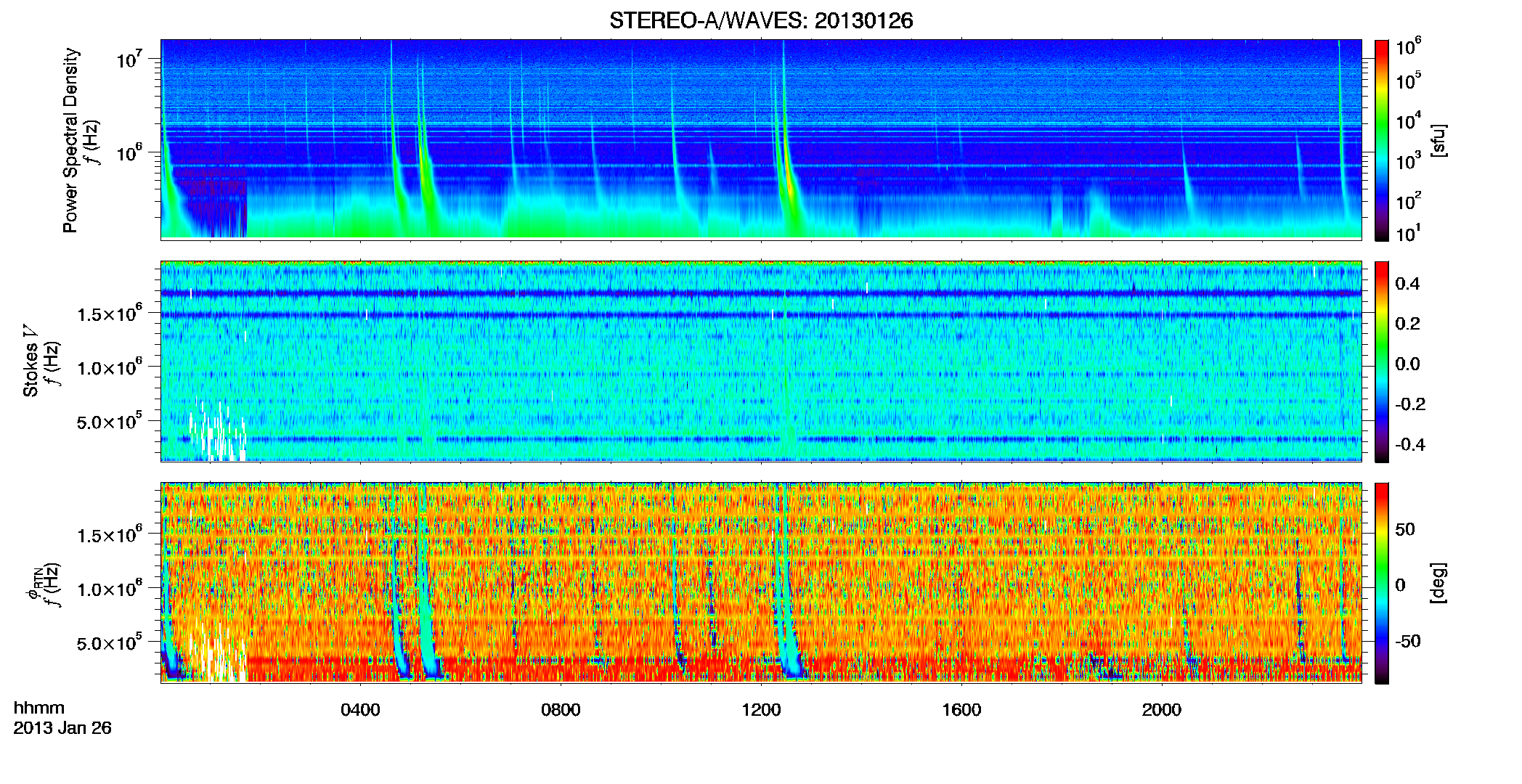This screenshot has width=1522, height=784.
Task: Click the 2000 time tick label
Action: click(1162, 710)
